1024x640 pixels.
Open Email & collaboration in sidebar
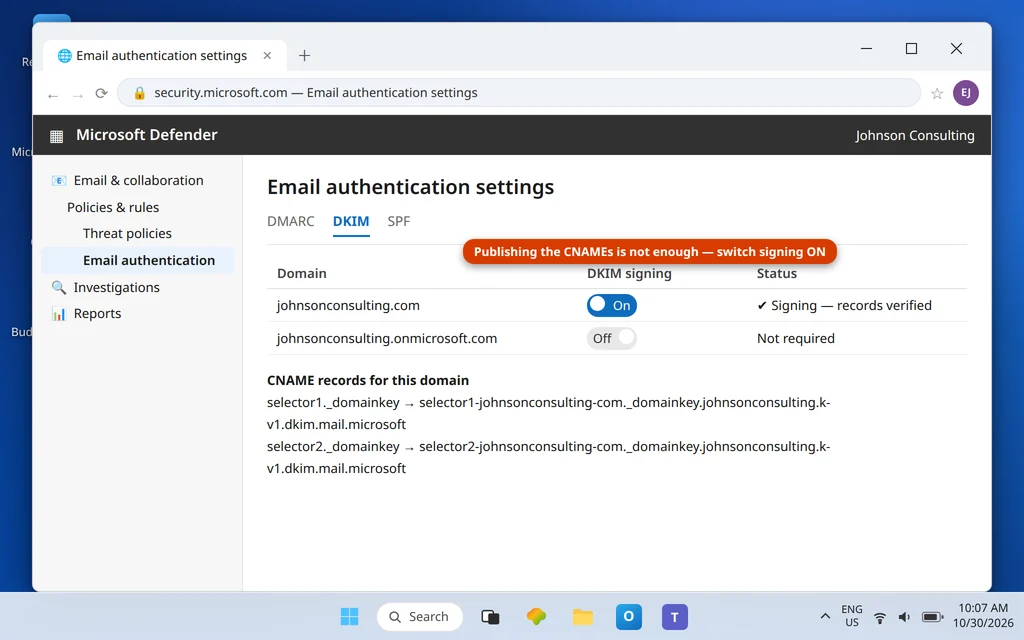138,180
